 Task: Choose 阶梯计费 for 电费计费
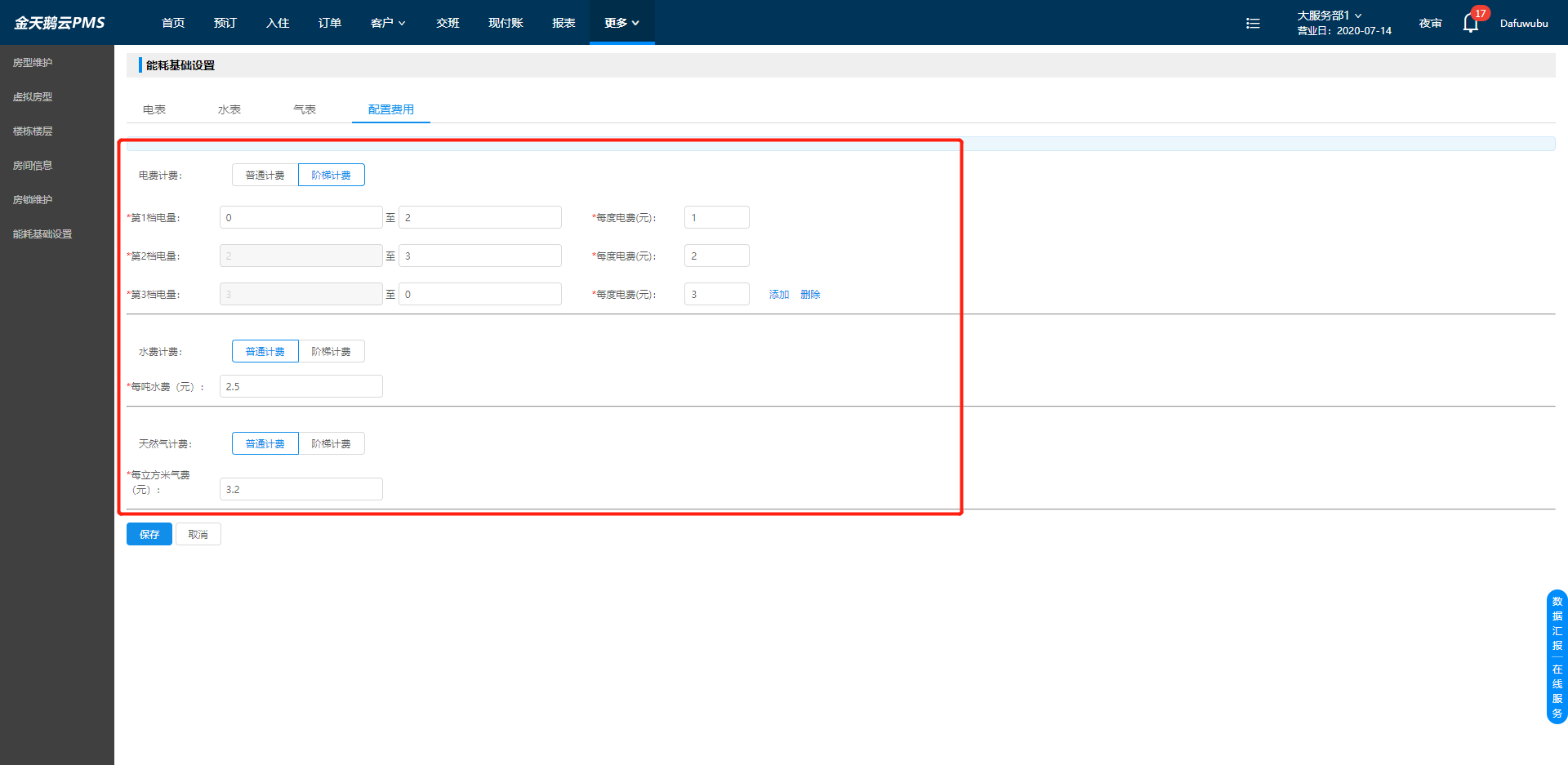tap(332, 175)
